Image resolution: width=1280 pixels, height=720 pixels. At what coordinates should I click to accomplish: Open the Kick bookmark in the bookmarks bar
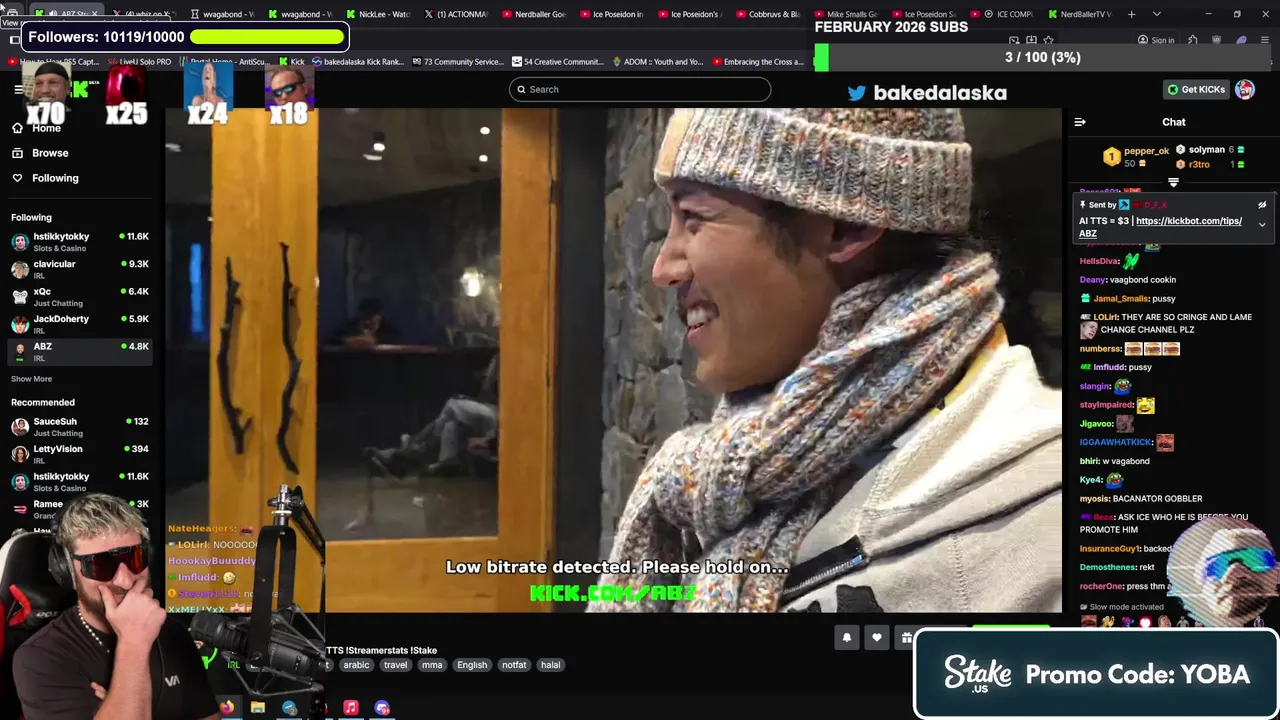291,62
